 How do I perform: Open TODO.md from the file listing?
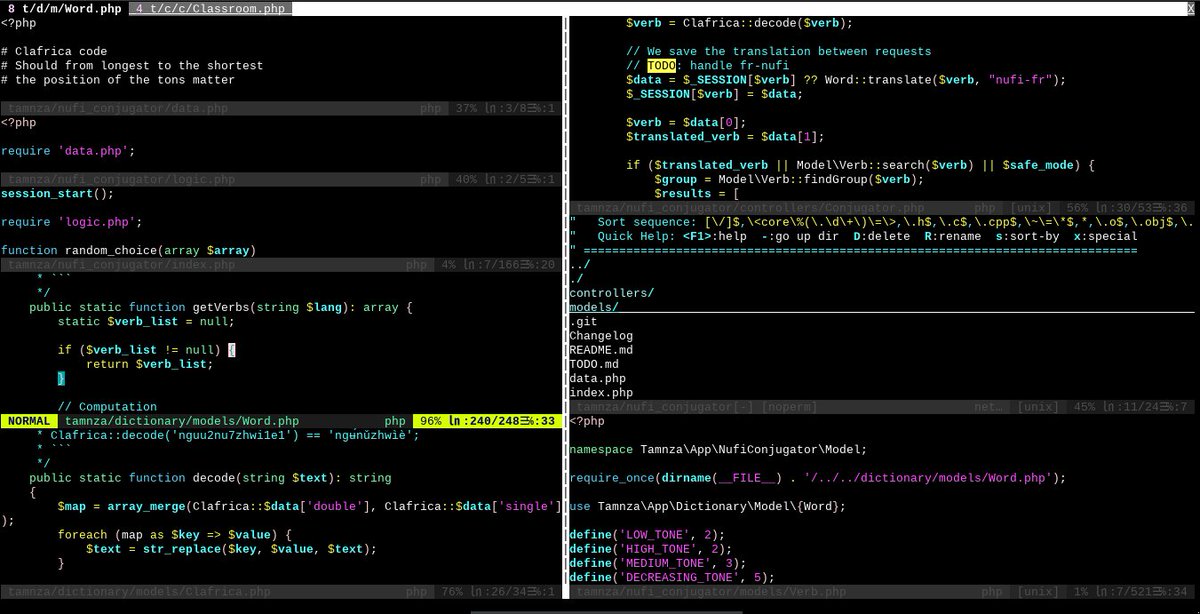pyautogui.click(x=594, y=364)
